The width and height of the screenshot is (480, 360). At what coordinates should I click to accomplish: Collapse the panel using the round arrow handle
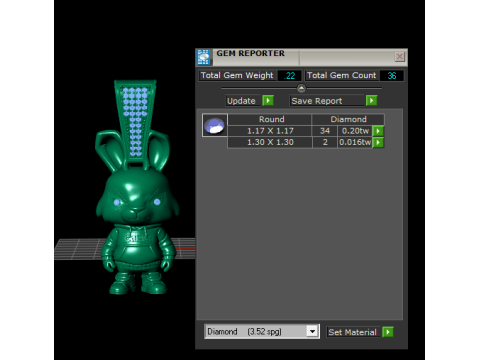[301, 88]
